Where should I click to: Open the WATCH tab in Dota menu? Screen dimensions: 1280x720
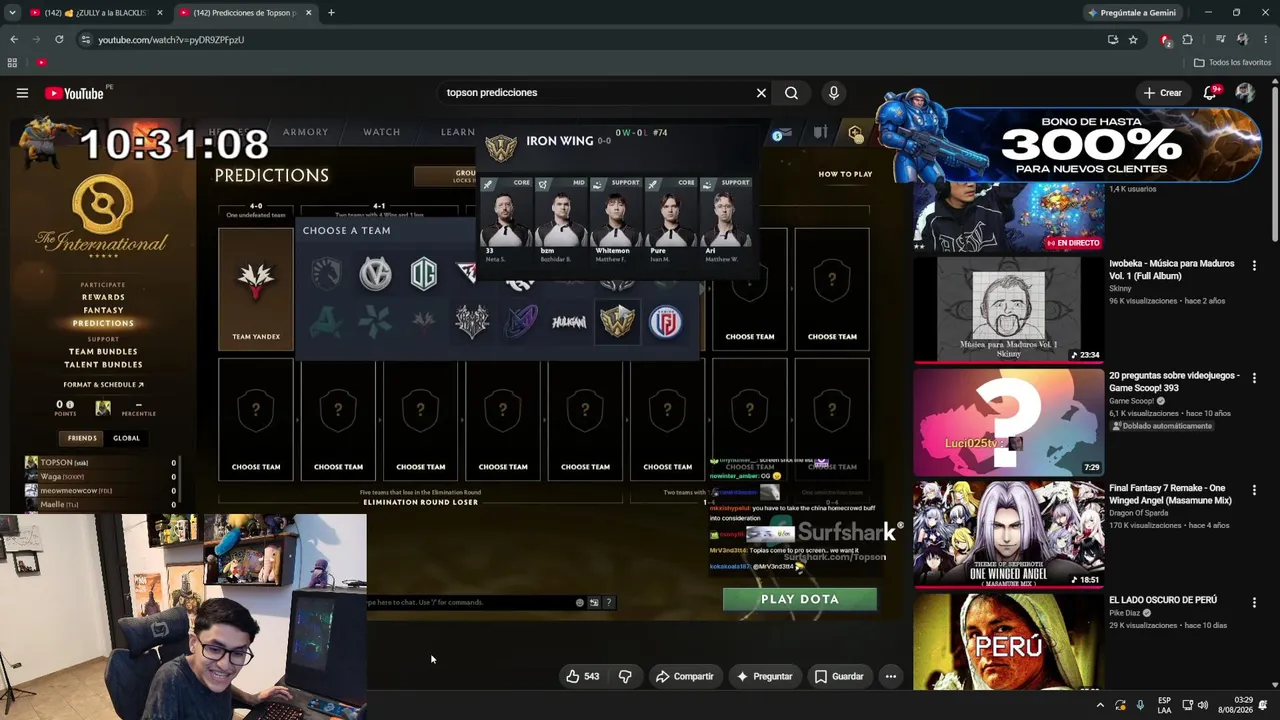381,132
